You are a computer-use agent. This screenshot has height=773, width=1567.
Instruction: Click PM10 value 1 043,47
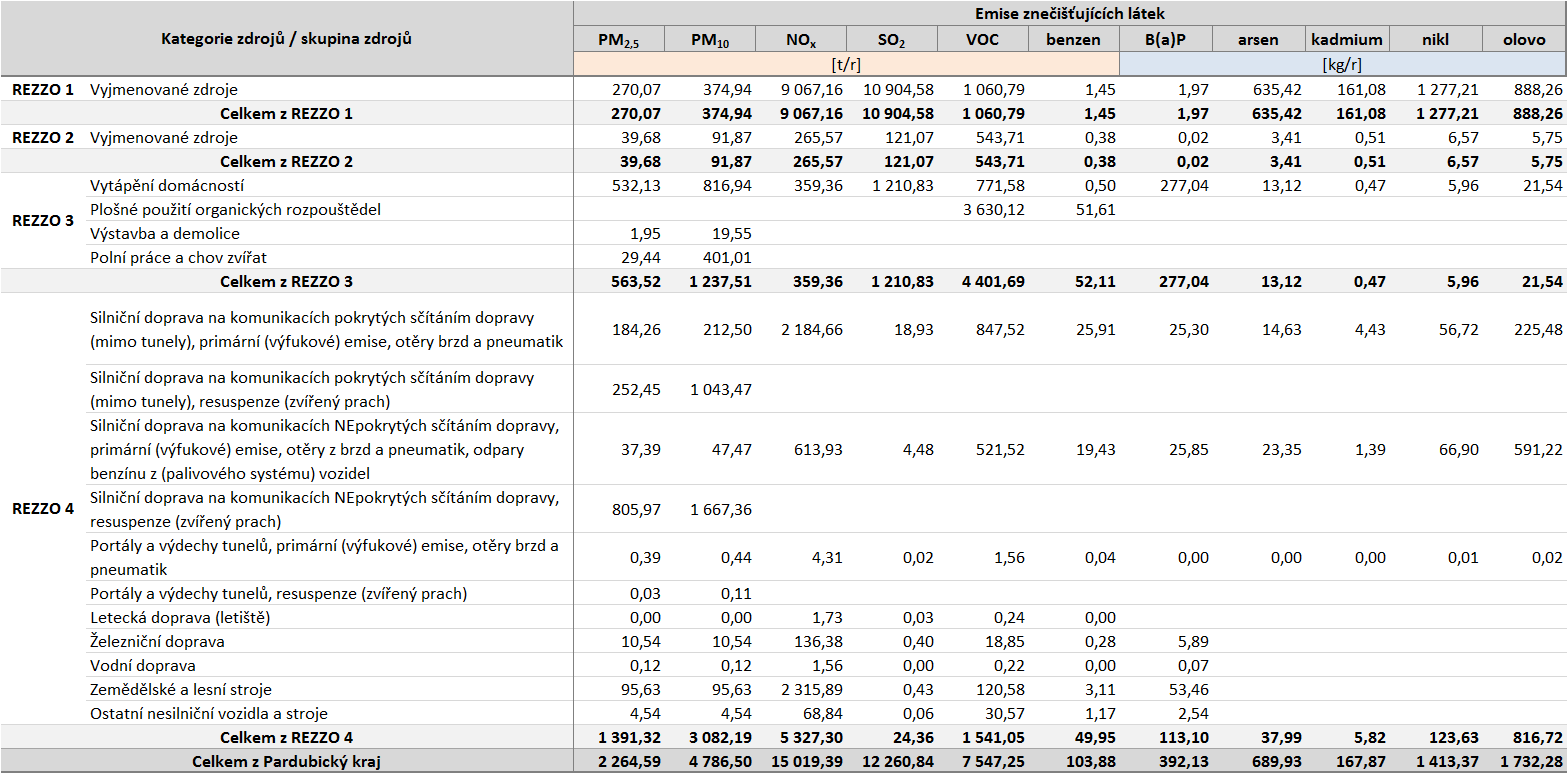pyautogui.click(x=722, y=389)
